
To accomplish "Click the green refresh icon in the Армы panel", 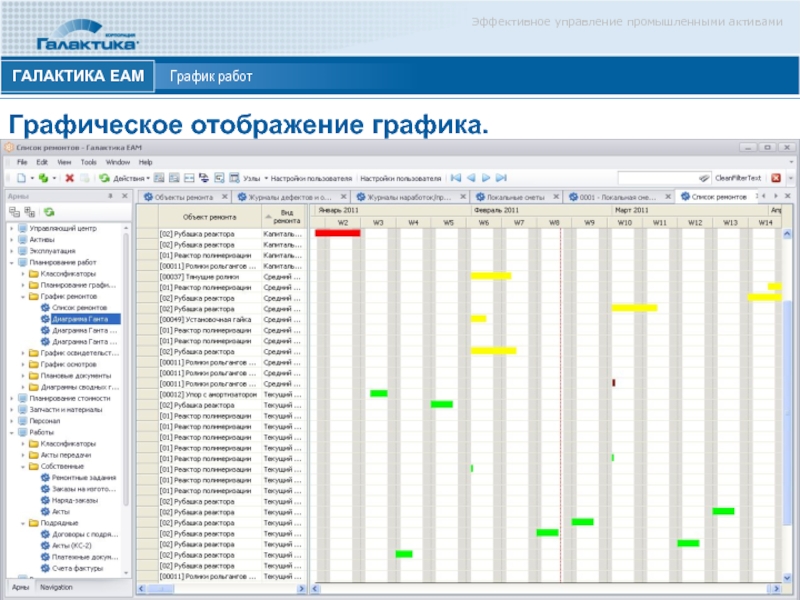I will click(48, 212).
